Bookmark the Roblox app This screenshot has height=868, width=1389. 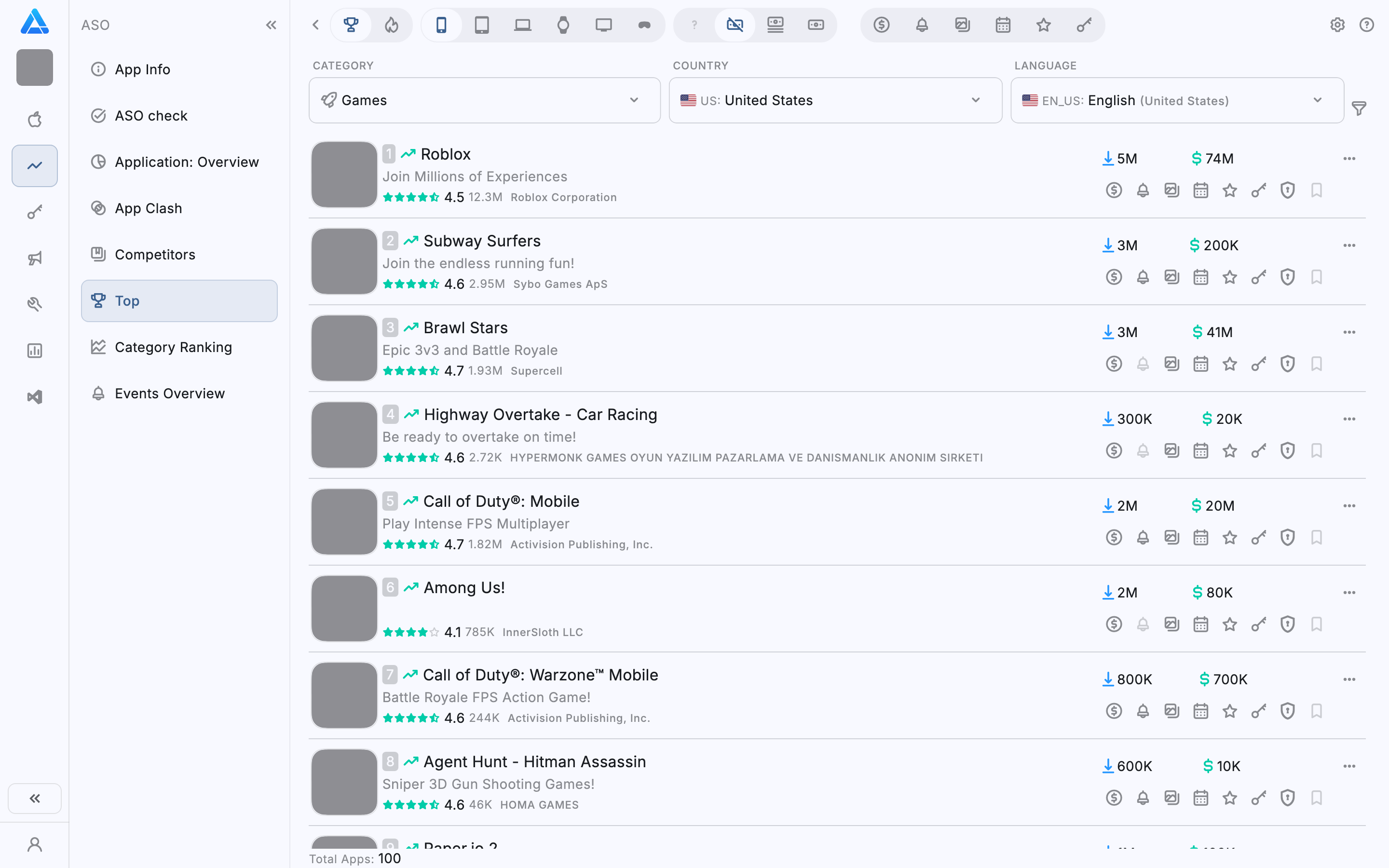[1316, 190]
